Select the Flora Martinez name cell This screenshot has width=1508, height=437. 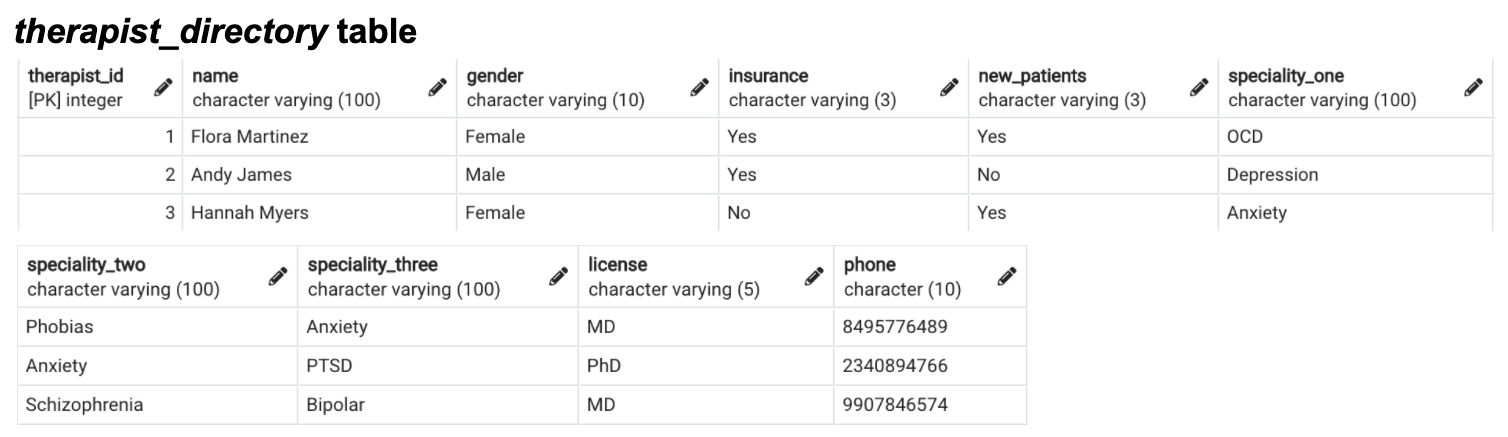pos(250,137)
